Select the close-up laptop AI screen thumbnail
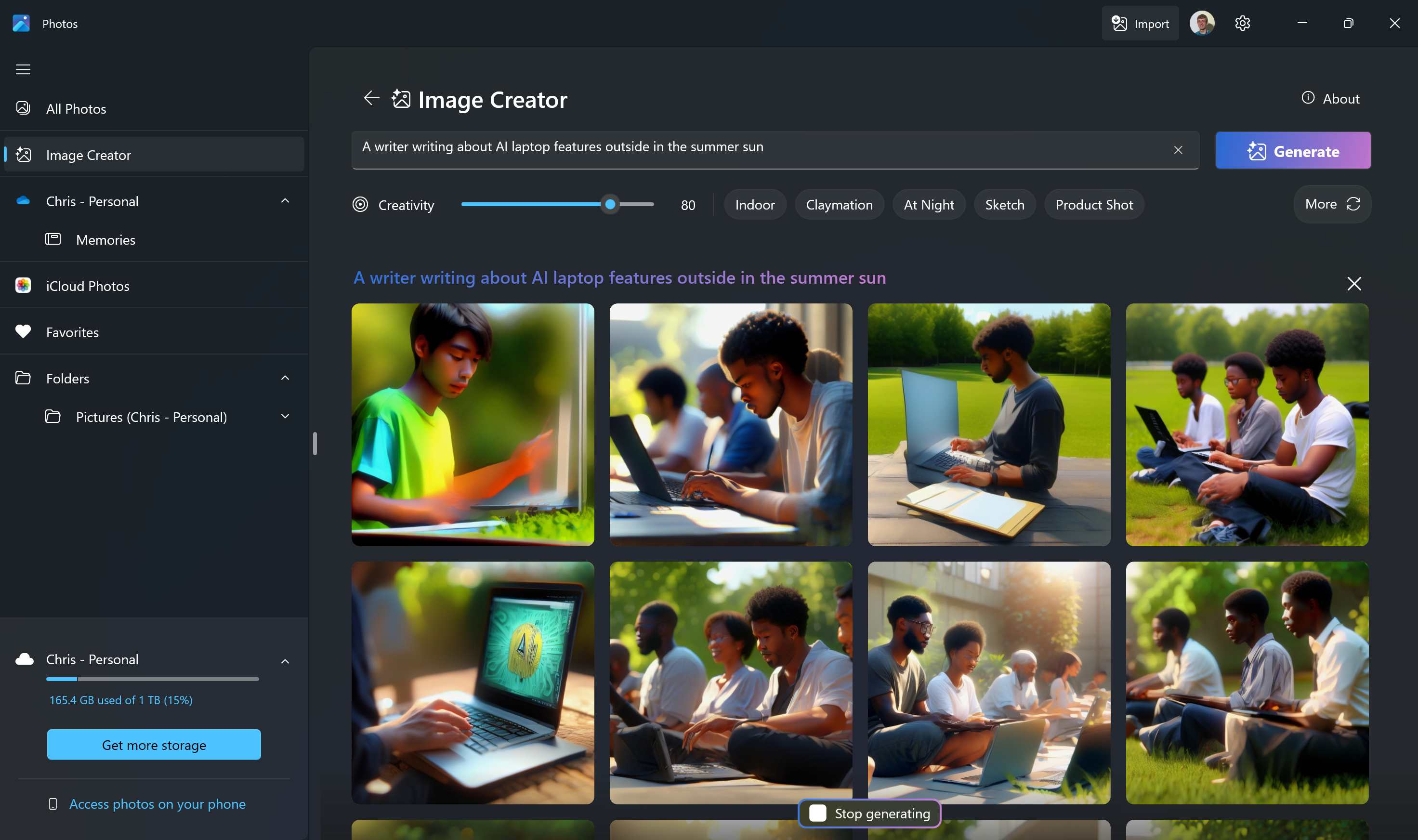Image resolution: width=1418 pixels, height=840 pixels. (x=473, y=682)
